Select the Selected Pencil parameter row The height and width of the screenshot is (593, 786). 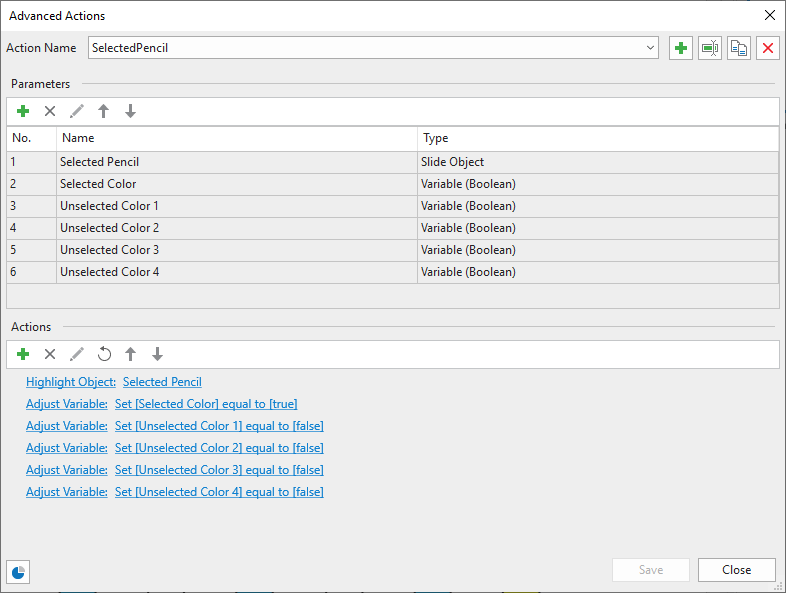(237, 162)
